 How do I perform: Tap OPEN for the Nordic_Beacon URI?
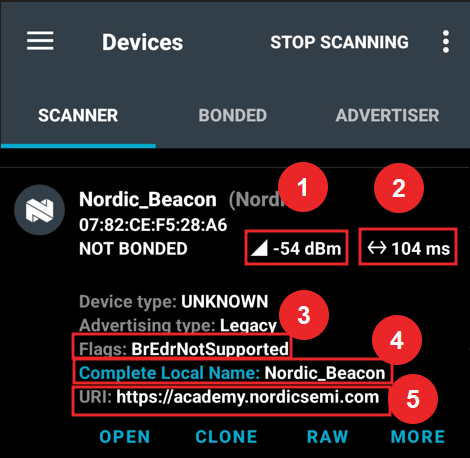pos(125,437)
